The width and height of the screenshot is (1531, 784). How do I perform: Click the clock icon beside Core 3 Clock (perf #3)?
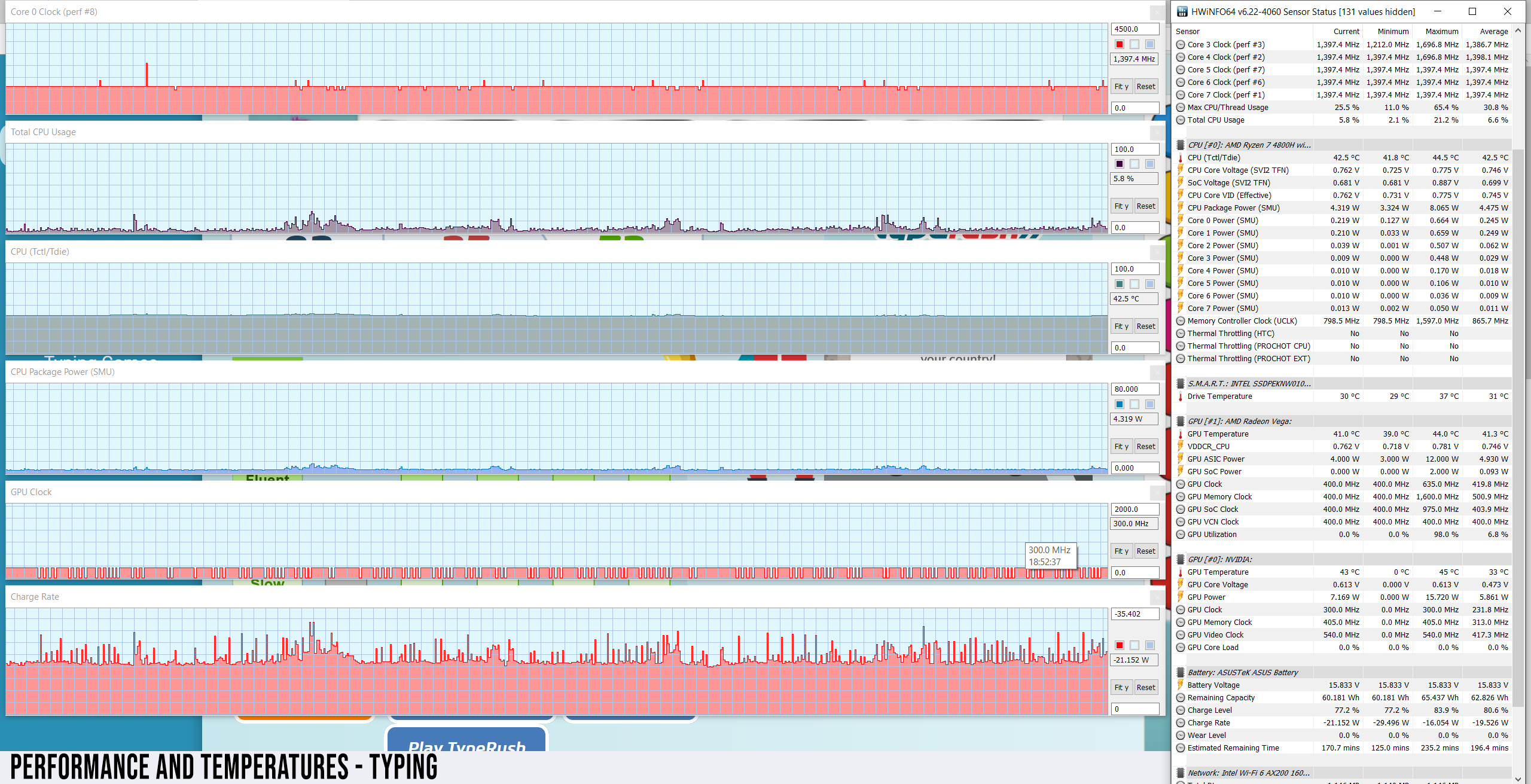click(x=1181, y=44)
